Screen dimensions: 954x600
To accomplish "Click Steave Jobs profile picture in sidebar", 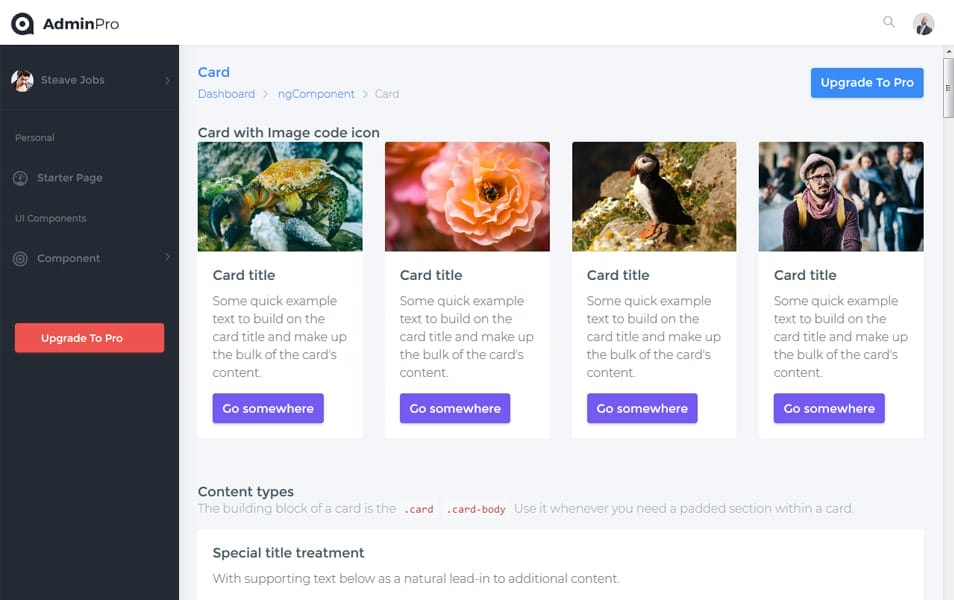I will (x=22, y=80).
